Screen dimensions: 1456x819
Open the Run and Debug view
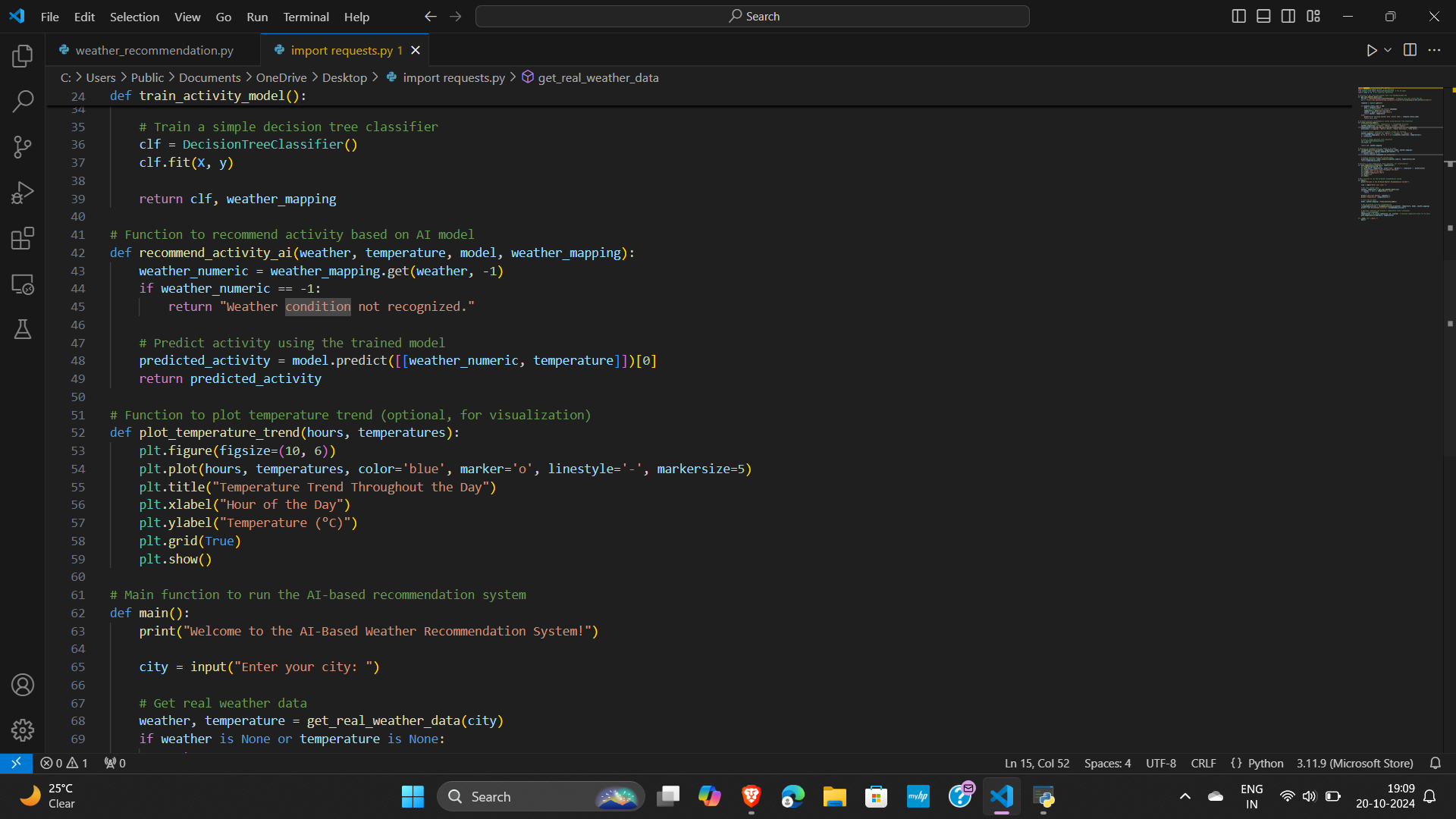point(23,193)
